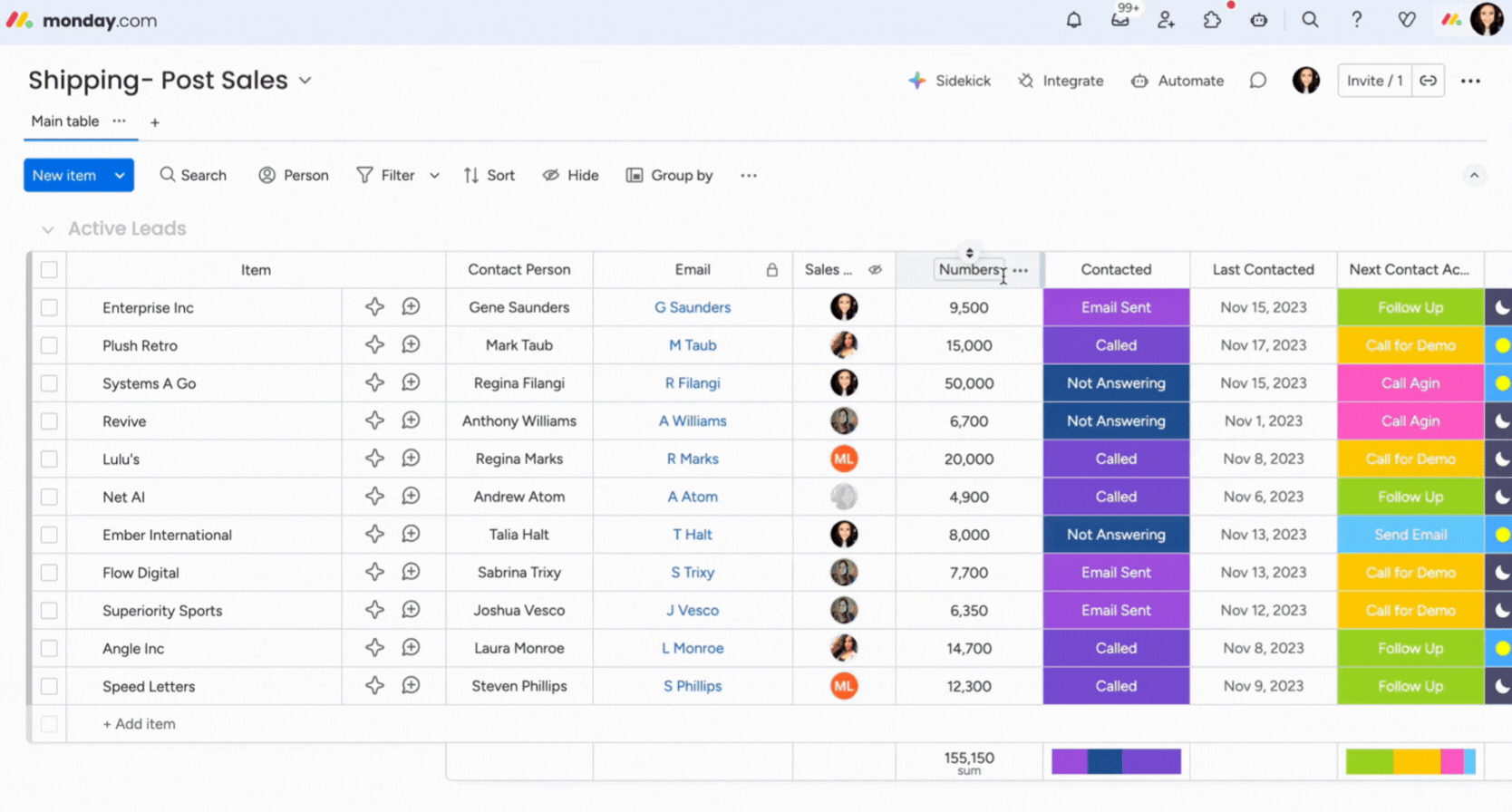Expand the New item dropdown arrow
Viewport: 1512px width, 812px height.
pyautogui.click(x=120, y=176)
